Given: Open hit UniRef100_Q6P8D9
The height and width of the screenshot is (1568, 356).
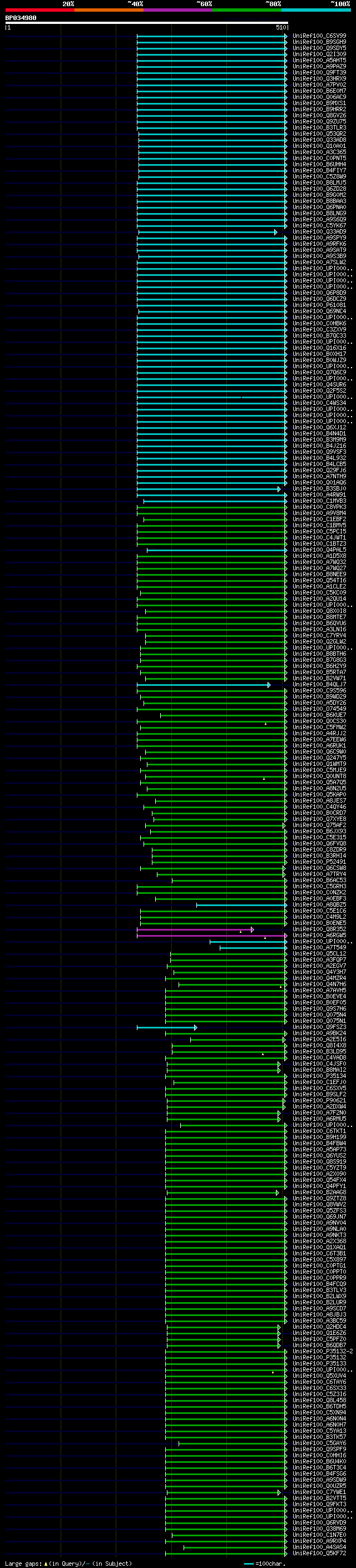Looking at the screenshot, I should coord(319,293).
